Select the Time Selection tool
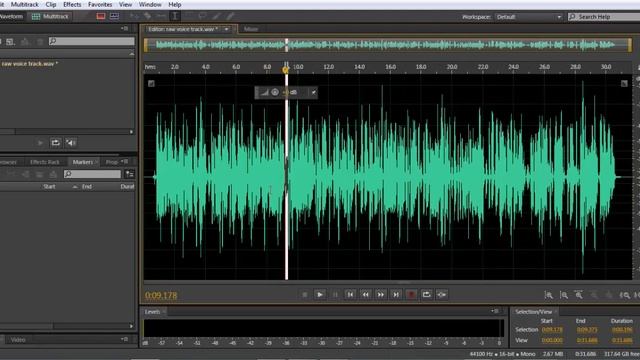The width and height of the screenshot is (640, 360). (x=175, y=16)
